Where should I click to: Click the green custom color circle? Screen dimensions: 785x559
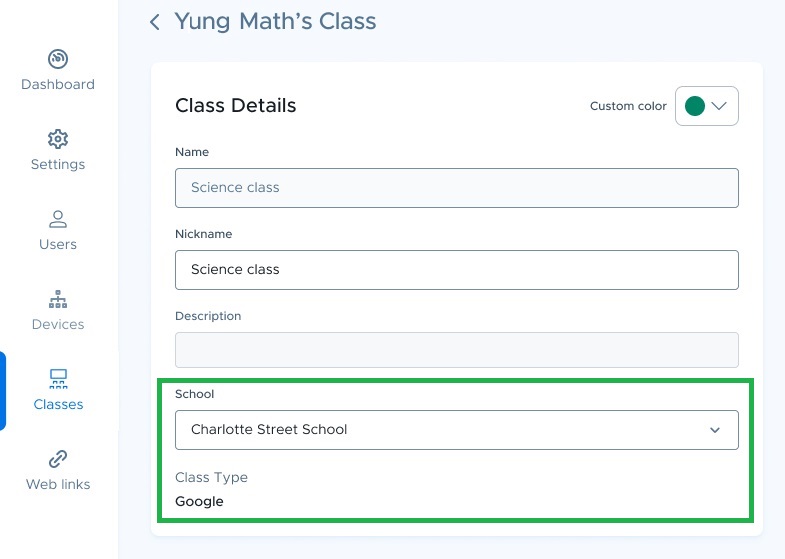(695, 106)
